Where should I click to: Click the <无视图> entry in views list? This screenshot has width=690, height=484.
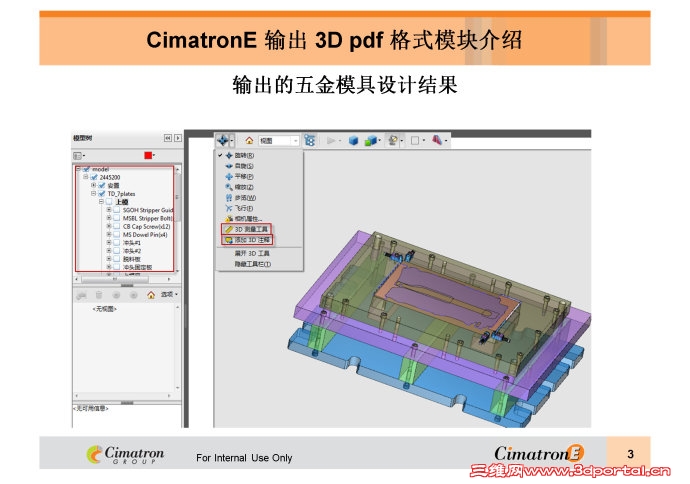[104, 309]
